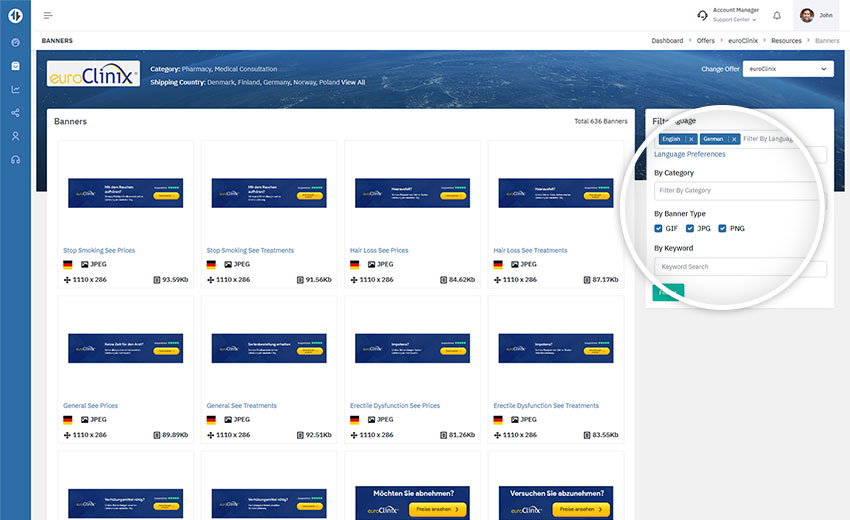Screen dimensions: 850x520
Task: Click file size icon on Stop Smoking See Treatments
Action: pyautogui.click(x=300, y=280)
